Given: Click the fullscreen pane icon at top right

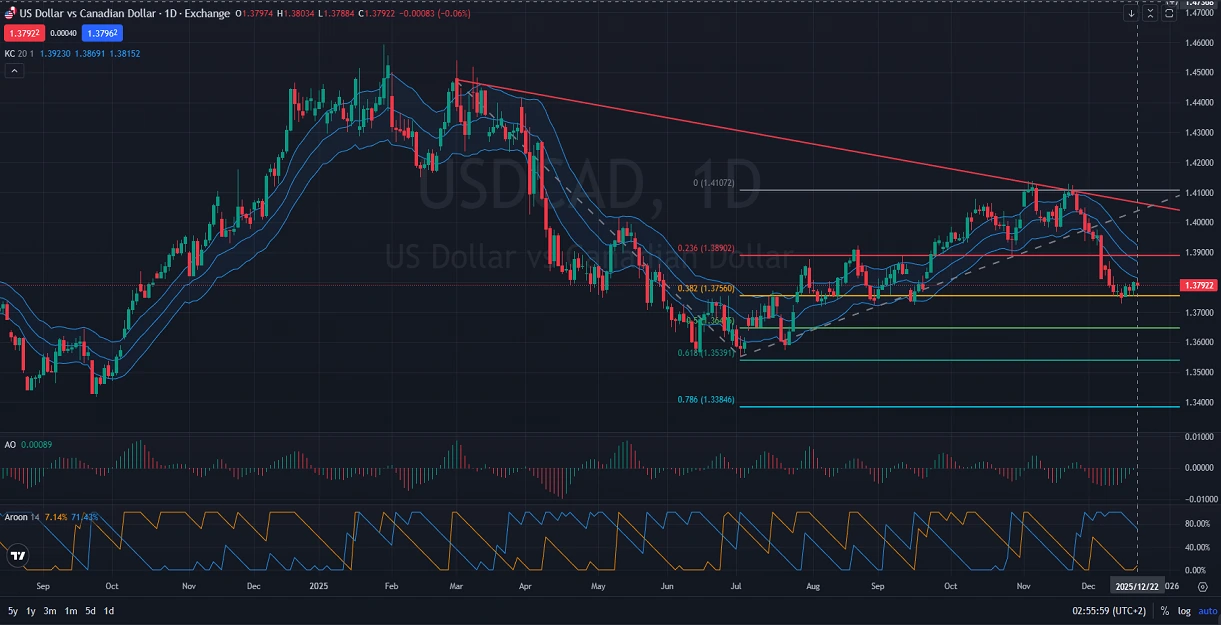Looking at the screenshot, I should point(1169,14).
